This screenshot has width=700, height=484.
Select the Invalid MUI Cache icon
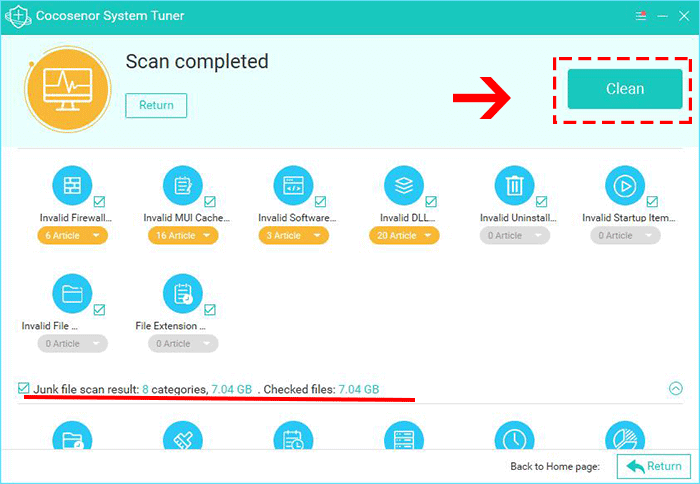[183, 185]
